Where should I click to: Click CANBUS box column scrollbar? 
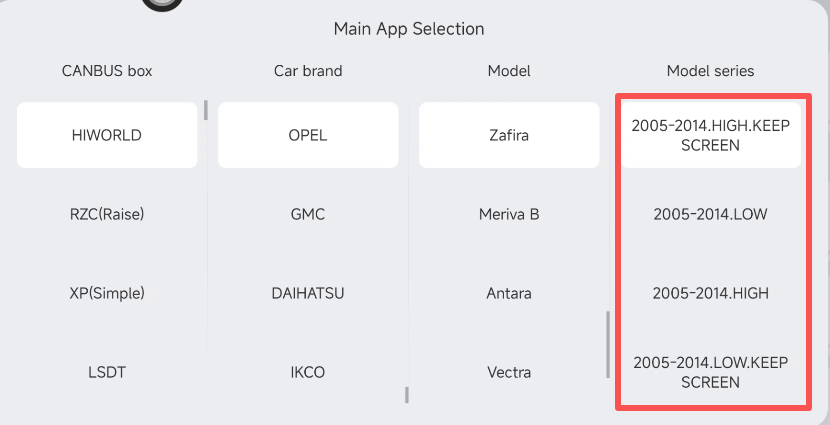point(206,109)
